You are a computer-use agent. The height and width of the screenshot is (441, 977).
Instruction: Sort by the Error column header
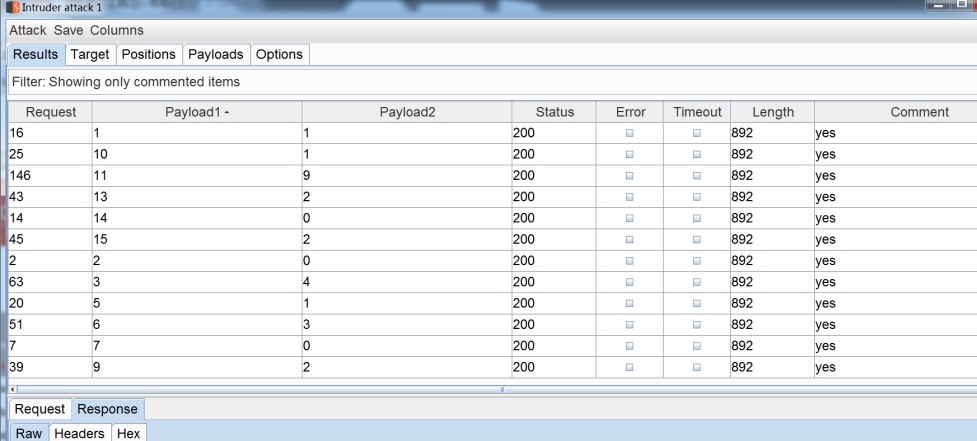tap(630, 112)
